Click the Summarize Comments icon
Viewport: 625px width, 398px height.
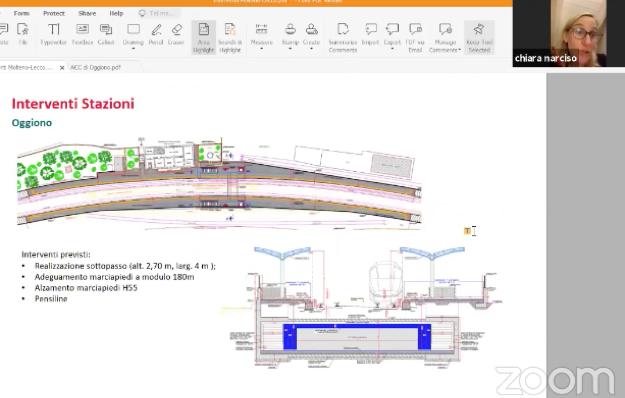pos(343,37)
